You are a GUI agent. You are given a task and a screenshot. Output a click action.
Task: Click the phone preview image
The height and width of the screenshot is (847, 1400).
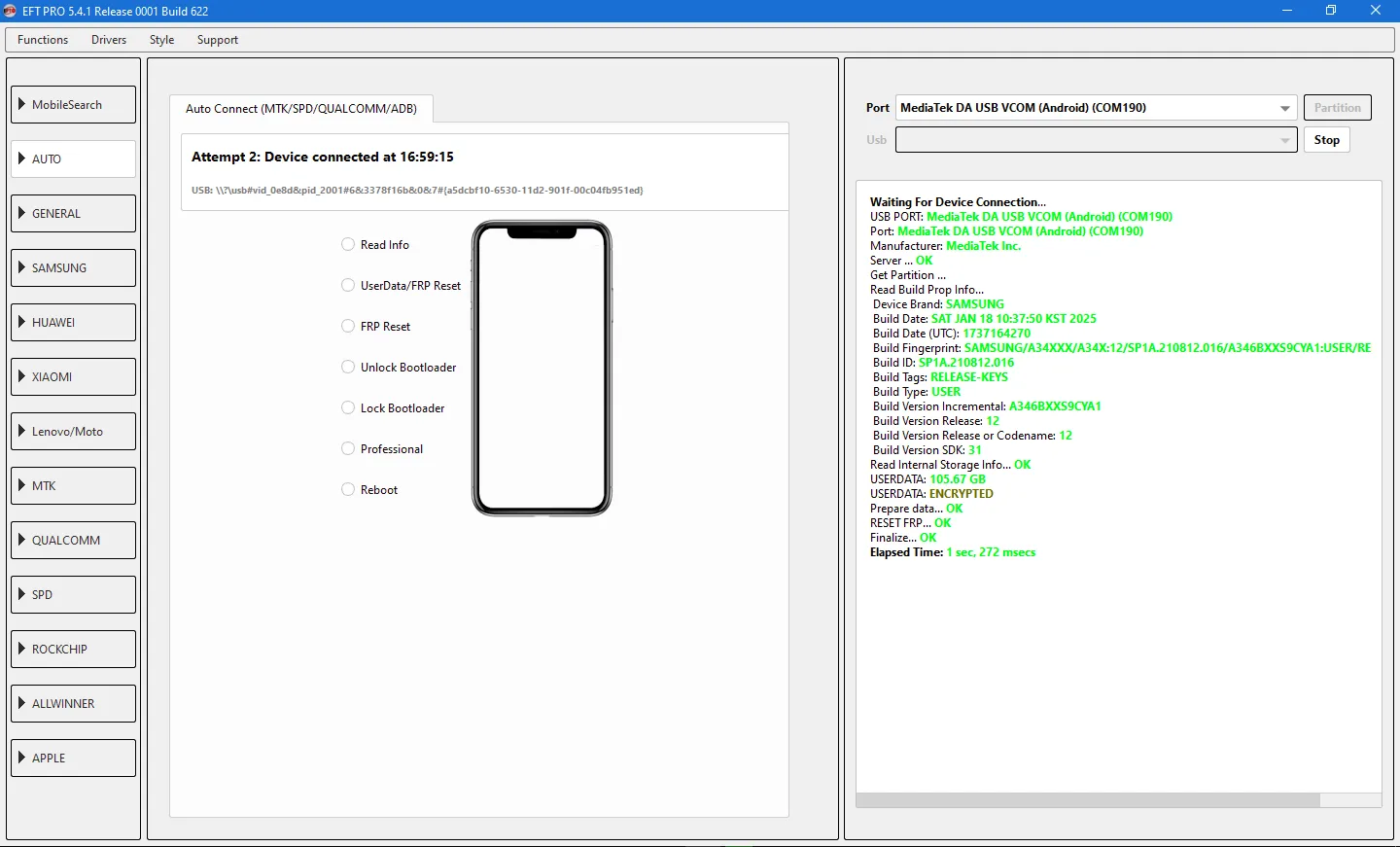click(542, 368)
